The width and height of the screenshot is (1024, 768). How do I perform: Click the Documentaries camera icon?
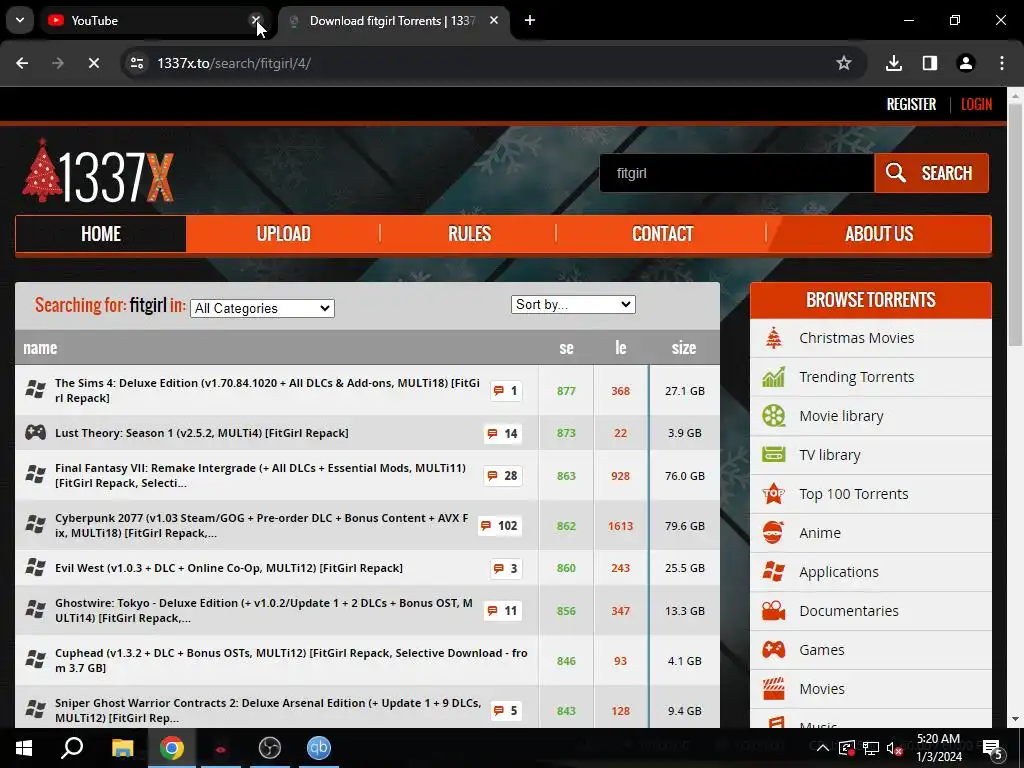(x=774, y=611)
